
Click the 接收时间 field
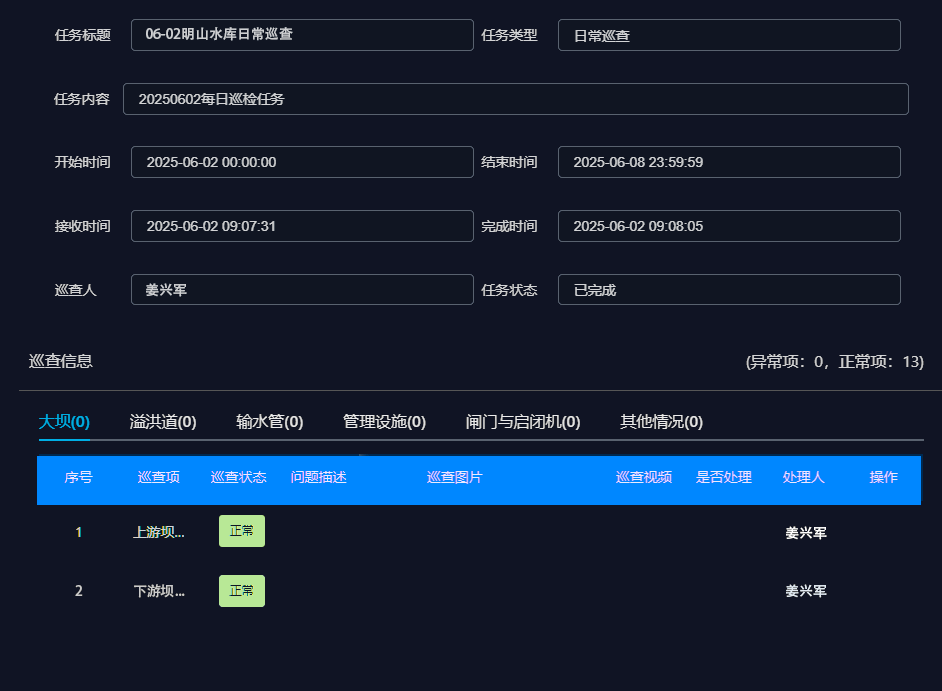pos(301,226)
